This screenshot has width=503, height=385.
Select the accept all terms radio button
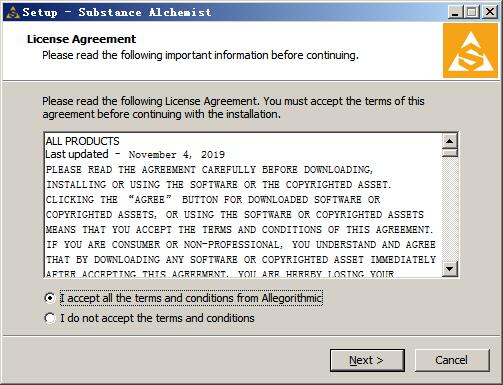tap(50, 298)
